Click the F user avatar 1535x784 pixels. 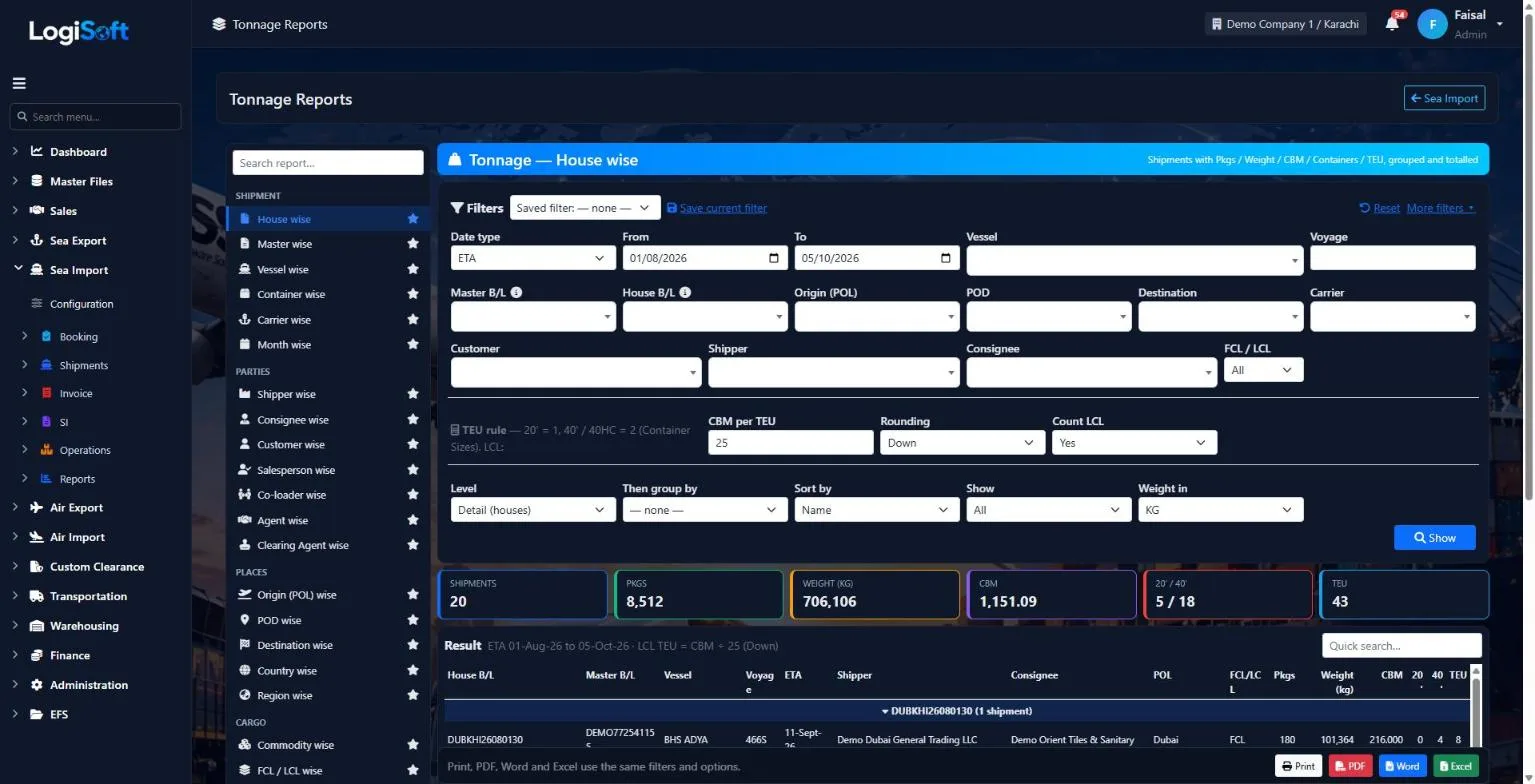coord(1432,24)
